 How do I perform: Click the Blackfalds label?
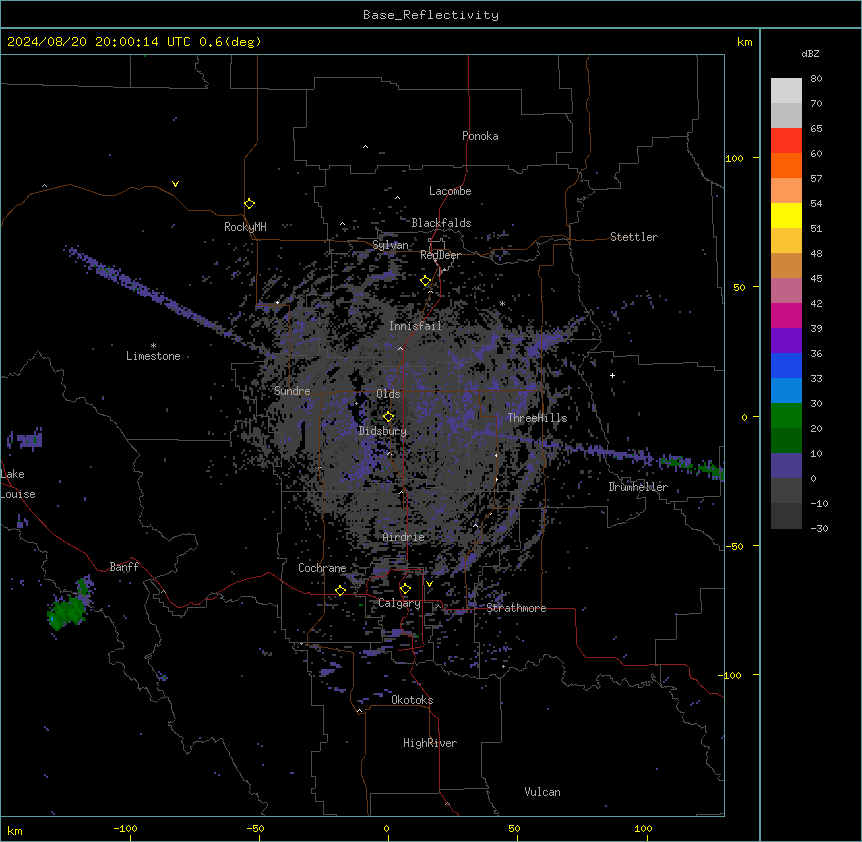(441, 223)
